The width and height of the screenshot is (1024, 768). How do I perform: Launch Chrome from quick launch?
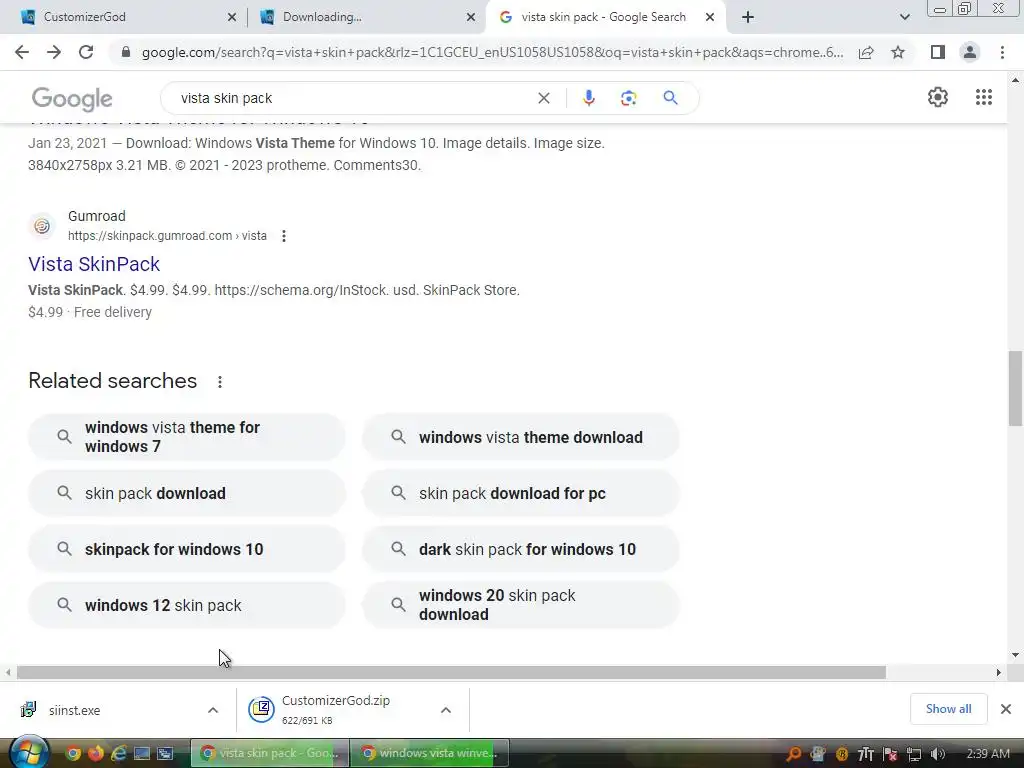(73, 754)
